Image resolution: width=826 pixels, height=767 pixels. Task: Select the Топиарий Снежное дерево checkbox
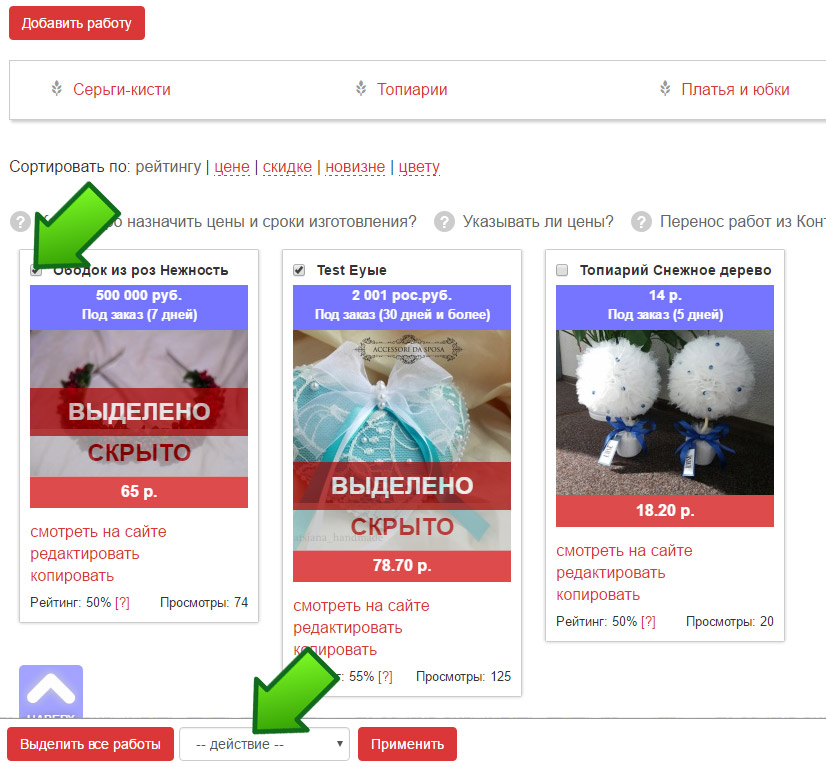(x=562, y=270)
